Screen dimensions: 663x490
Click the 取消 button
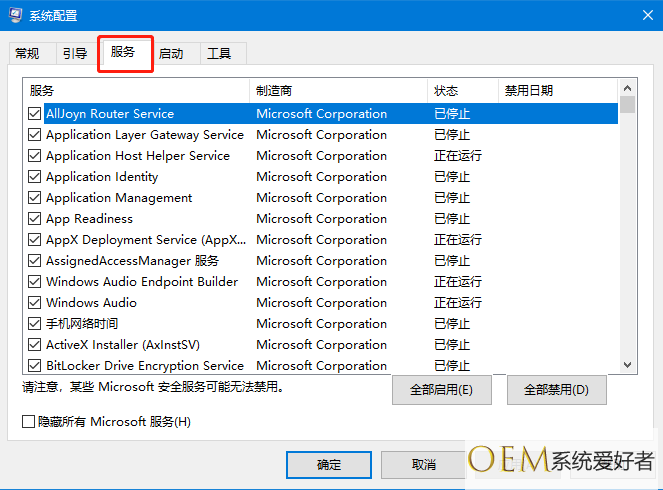[x=423, y=465]
